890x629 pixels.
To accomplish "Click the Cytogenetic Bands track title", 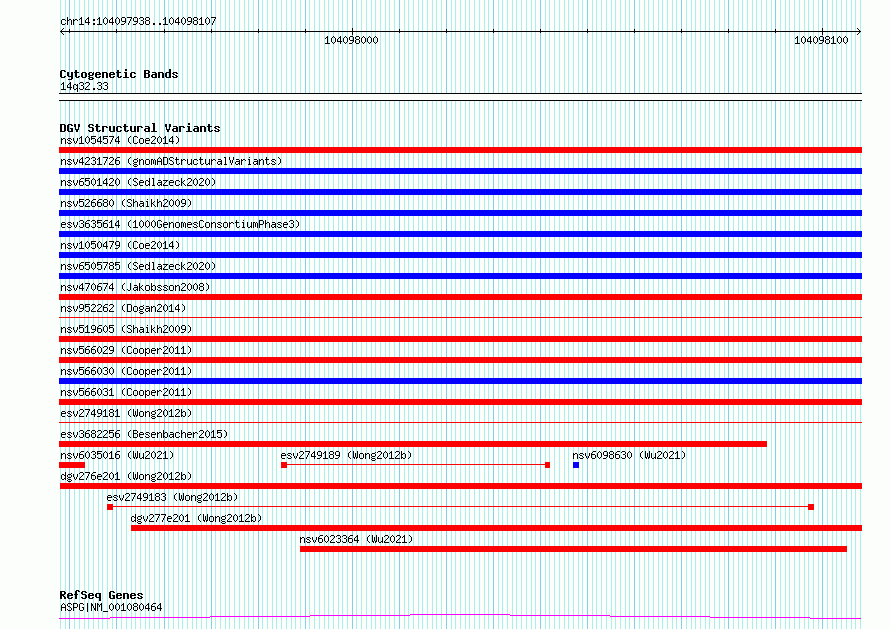I will pos(119,74).
